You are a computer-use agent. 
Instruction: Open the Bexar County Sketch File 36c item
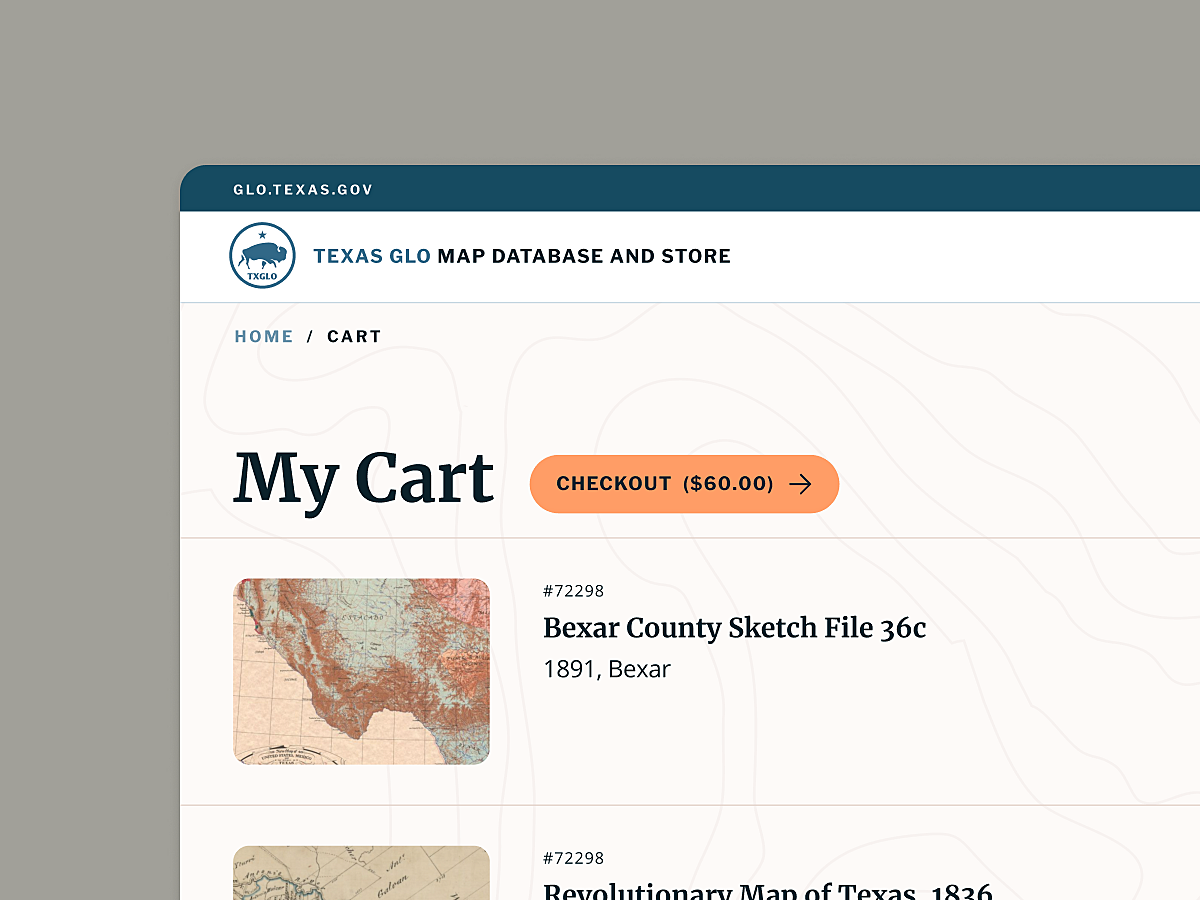pos(734,628)
